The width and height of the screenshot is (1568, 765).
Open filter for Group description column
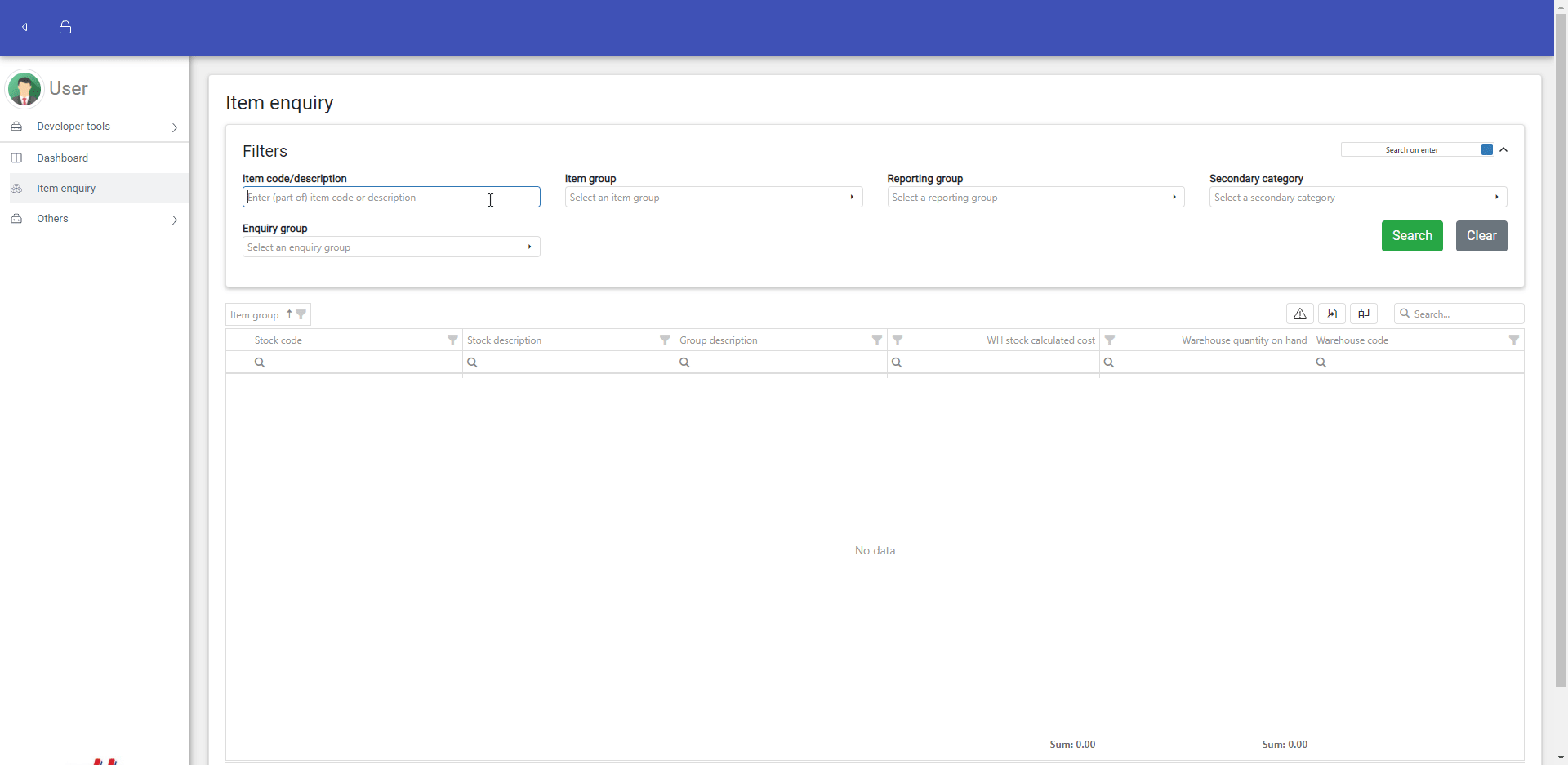[x=876, y=340]
